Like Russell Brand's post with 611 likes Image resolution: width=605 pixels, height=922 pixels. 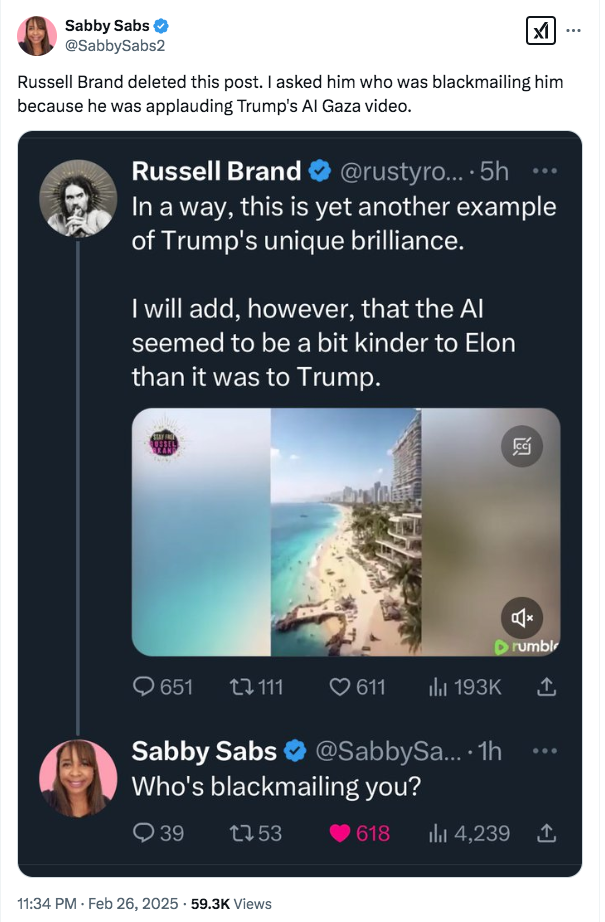pos(357,687)
